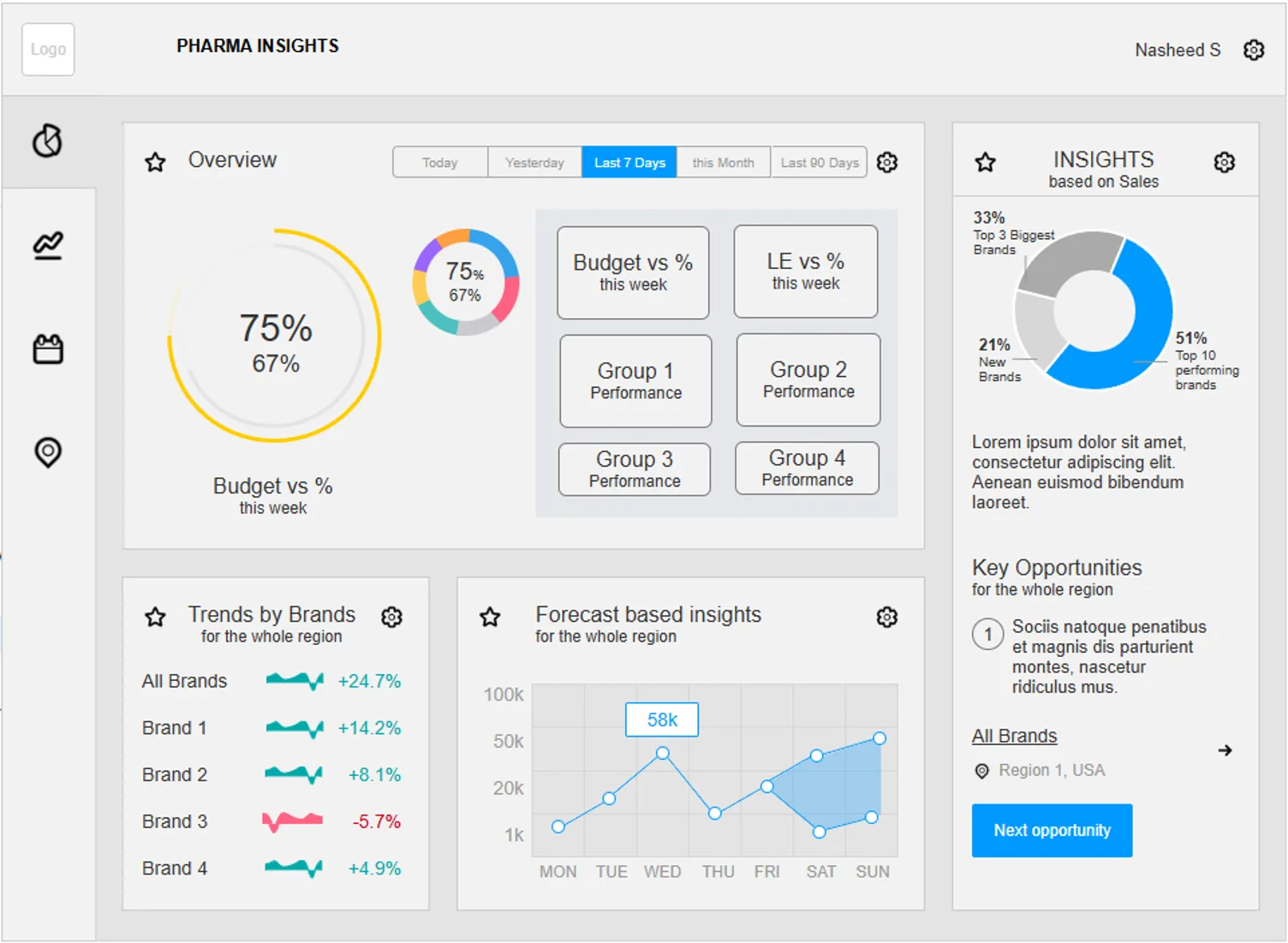Click the +8.1% value for Brand 2
The width and height of the screenshot is (1288, 943).
(x=374, y=774)
